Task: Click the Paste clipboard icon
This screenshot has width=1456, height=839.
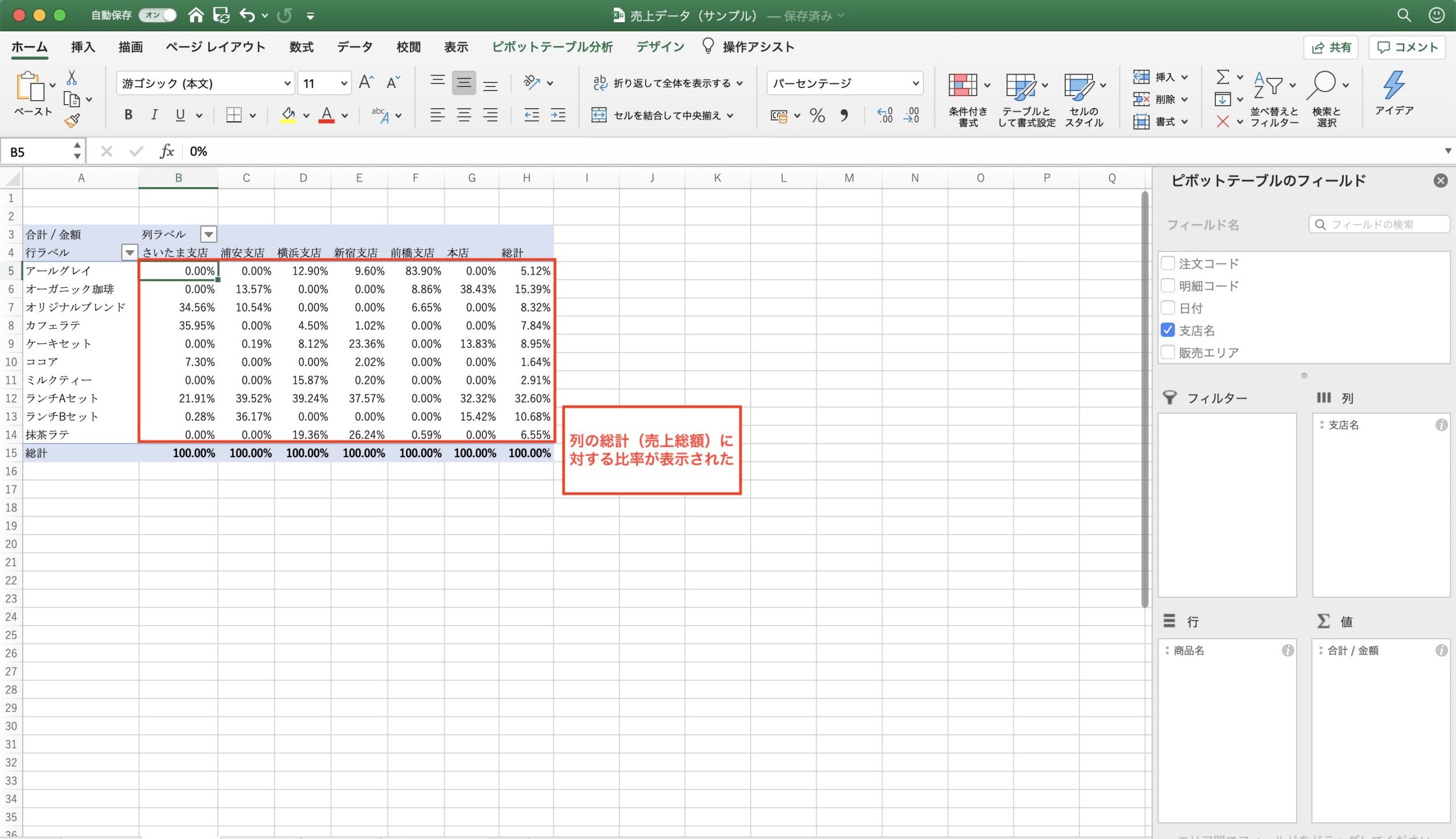Action: click(30, 86)
